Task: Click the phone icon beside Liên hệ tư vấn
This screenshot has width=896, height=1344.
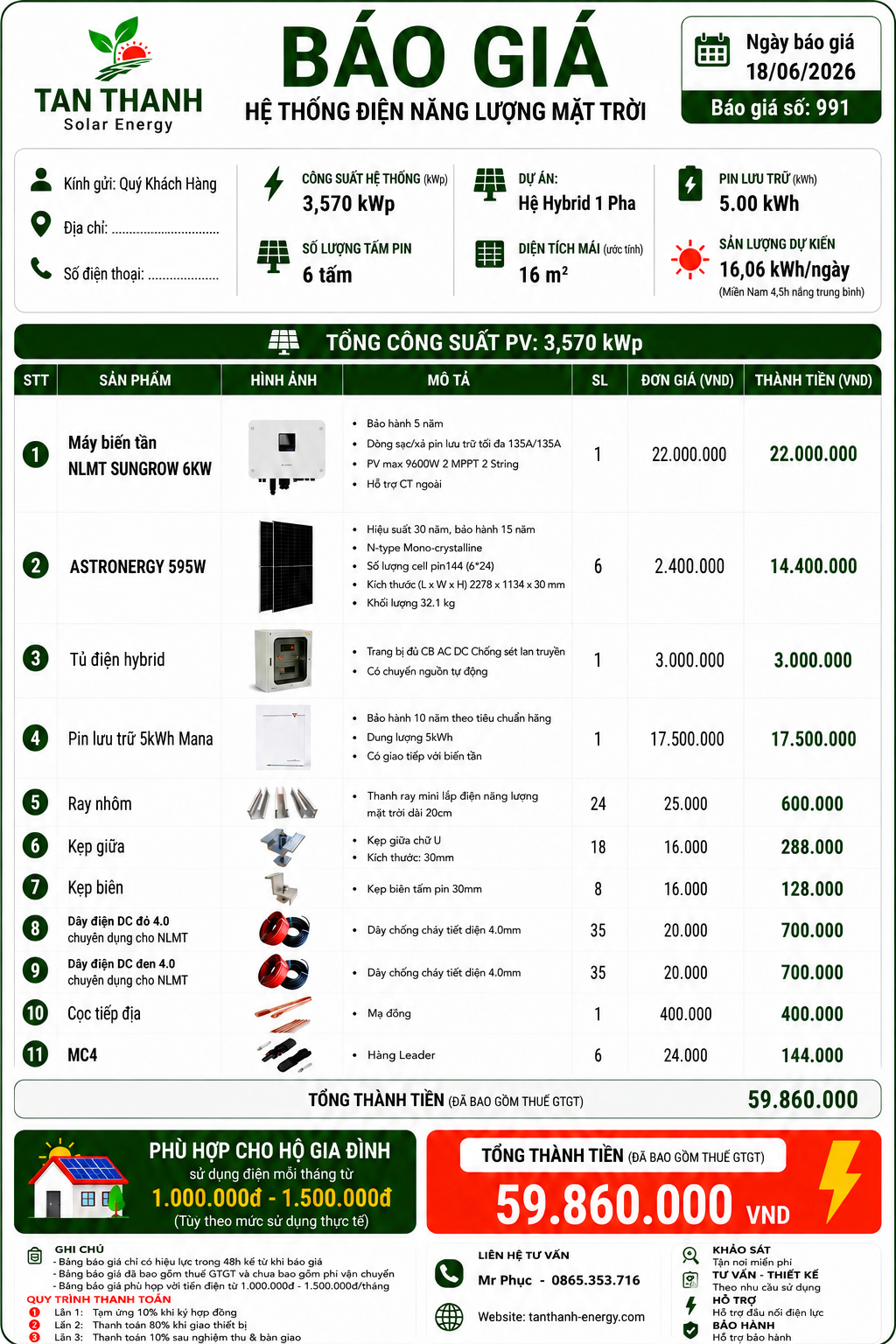Action: click(x=450, y=1273)
